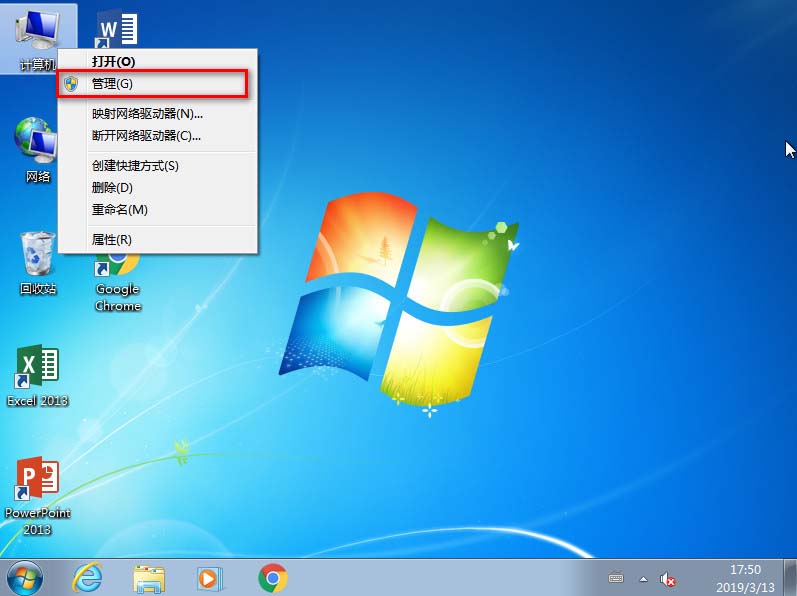This screenshot has width=797, height=596.
Task: Select the Google Chrome desktop shortcut
Action: [x=117, y=285]
